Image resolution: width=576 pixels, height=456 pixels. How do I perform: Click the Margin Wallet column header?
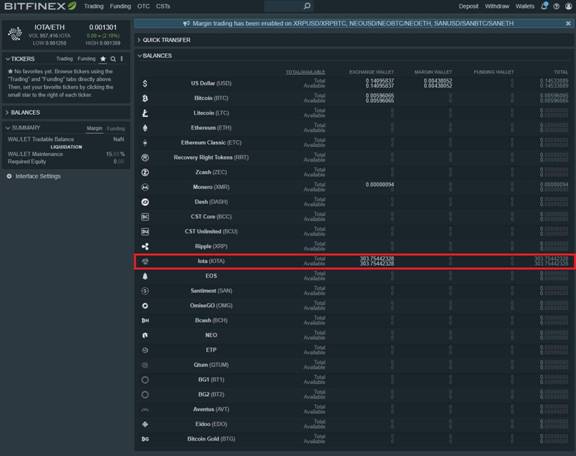pos(433,72)
